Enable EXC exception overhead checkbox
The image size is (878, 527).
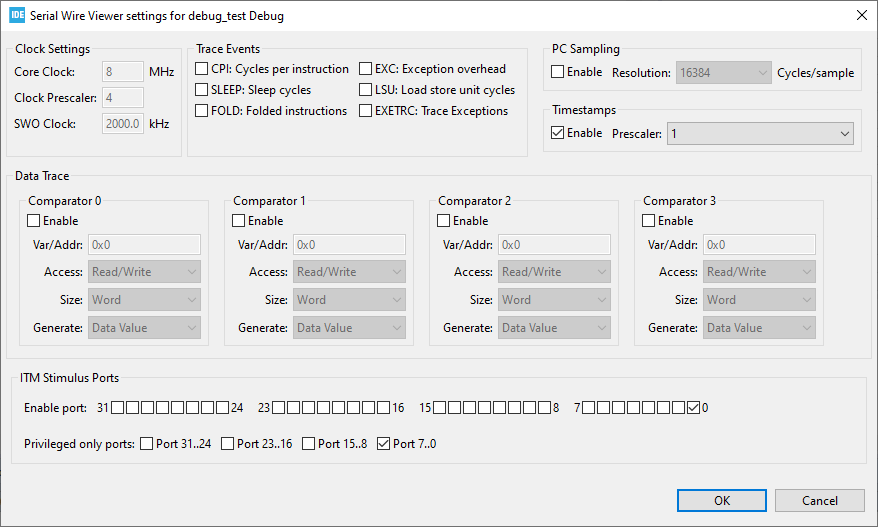coord(366,69)
